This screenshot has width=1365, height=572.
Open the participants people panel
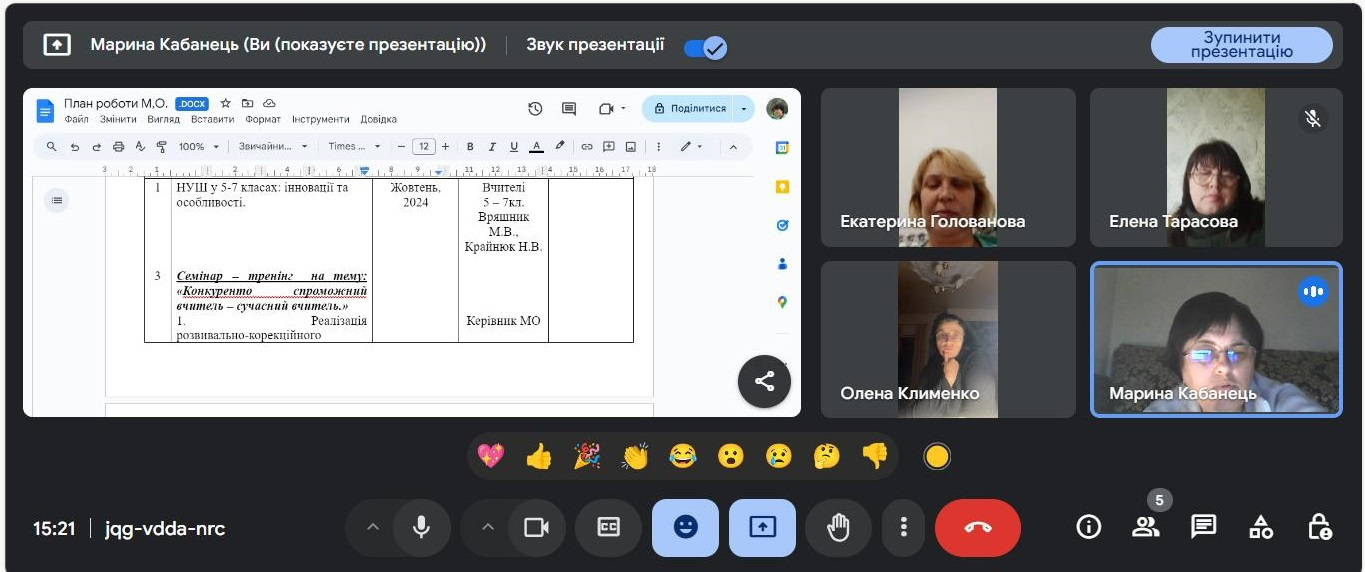1145,527
